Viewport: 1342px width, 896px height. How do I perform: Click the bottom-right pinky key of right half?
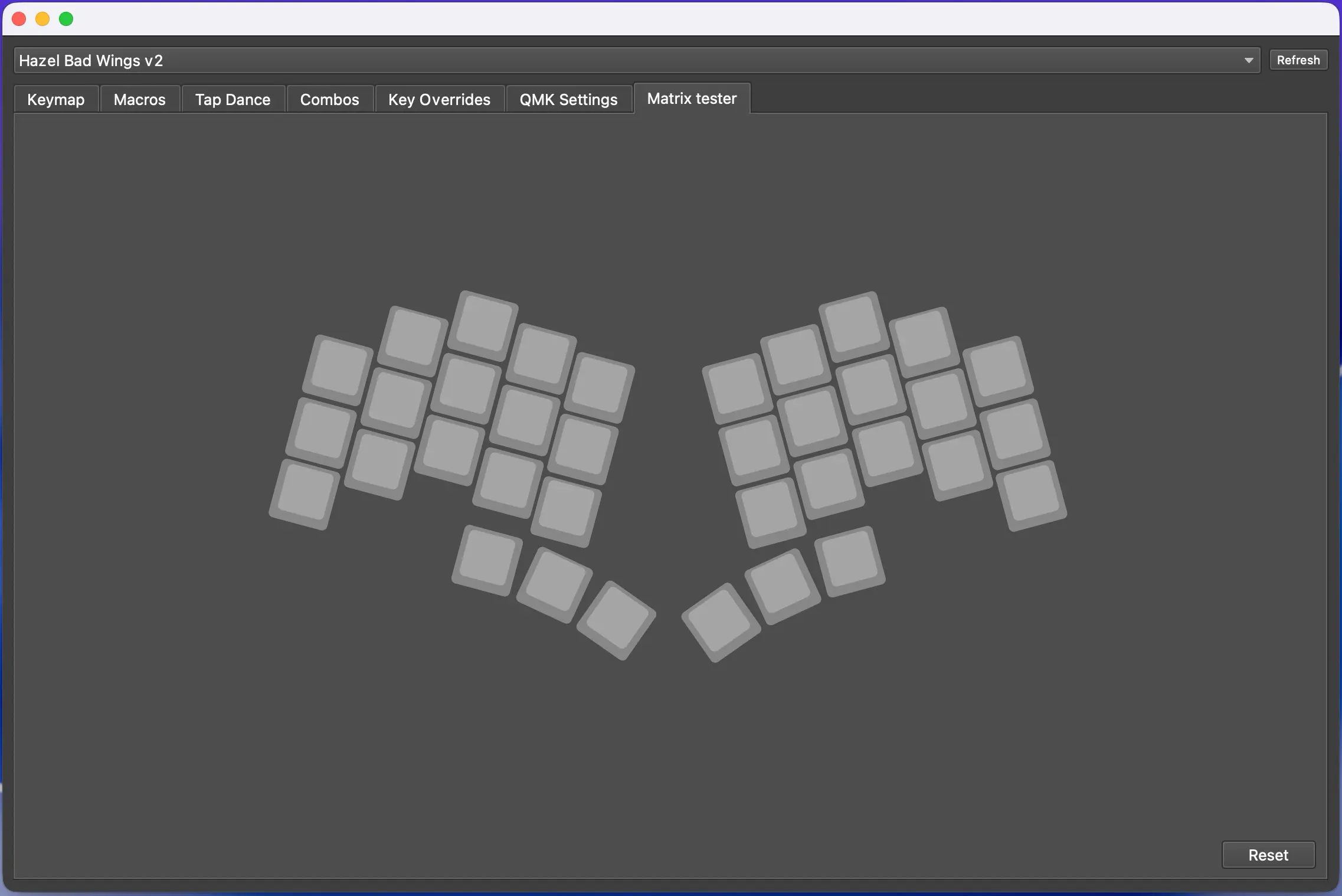[1031, 495]
